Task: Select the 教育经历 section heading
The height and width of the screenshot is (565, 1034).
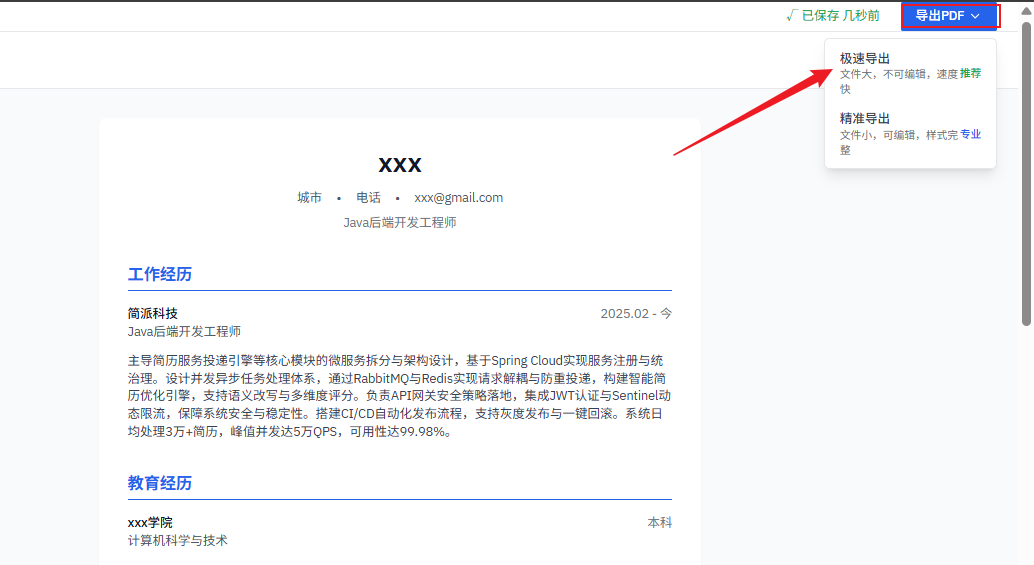Action: click(x=160, y=483)
